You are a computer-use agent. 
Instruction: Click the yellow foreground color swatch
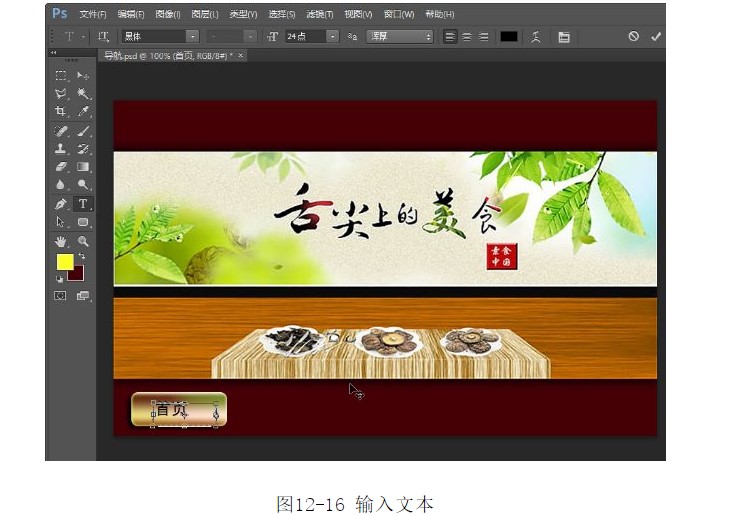click(65, 262)
